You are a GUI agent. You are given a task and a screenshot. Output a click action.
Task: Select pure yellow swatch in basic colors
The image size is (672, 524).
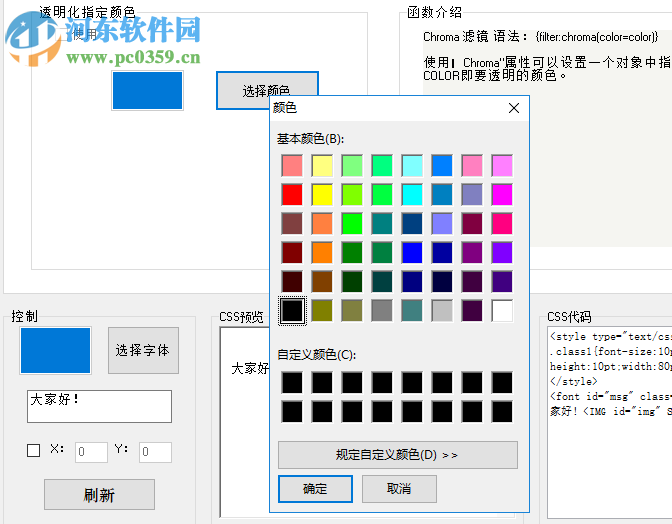322,195
